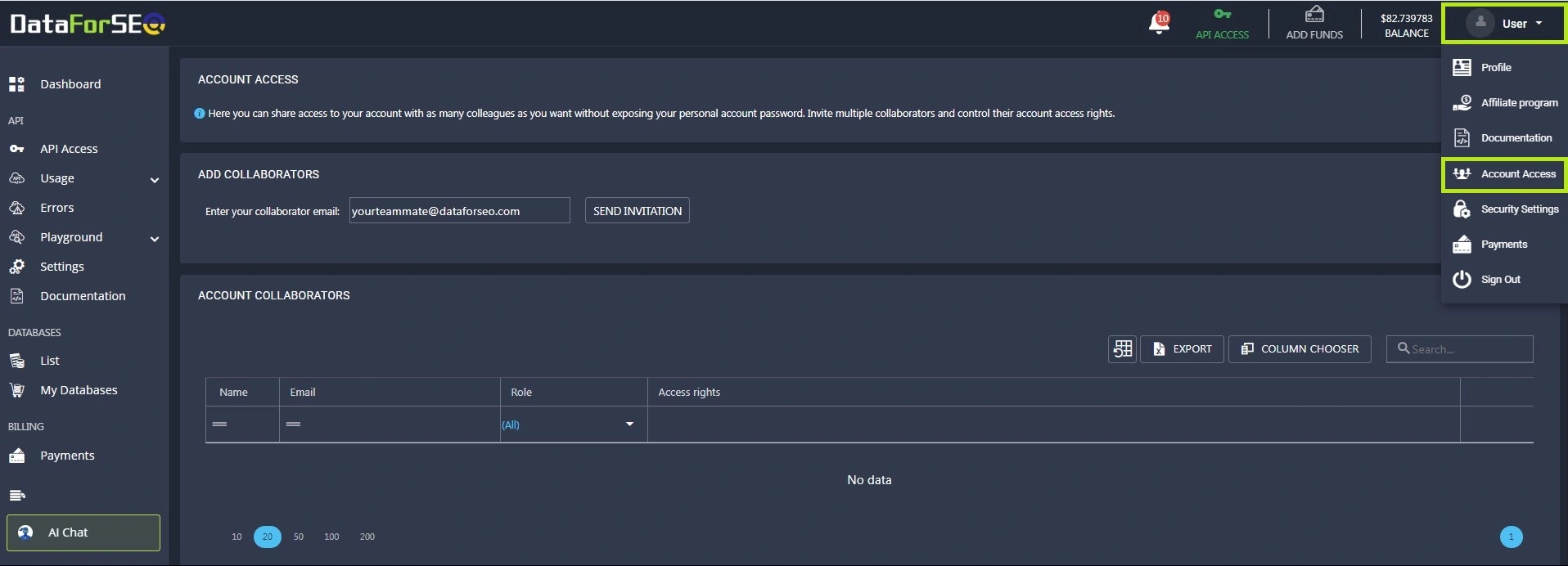
Task: Set page size to 100
Action: 331,537
